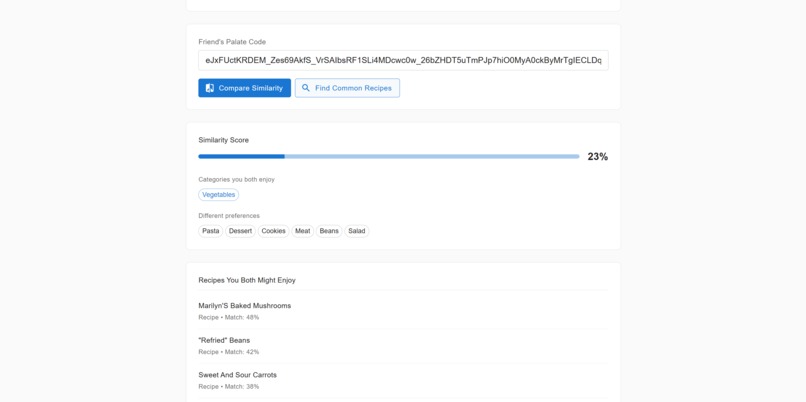
Task: Click the 'Categories you both enjoy' label
Action: 236,179
